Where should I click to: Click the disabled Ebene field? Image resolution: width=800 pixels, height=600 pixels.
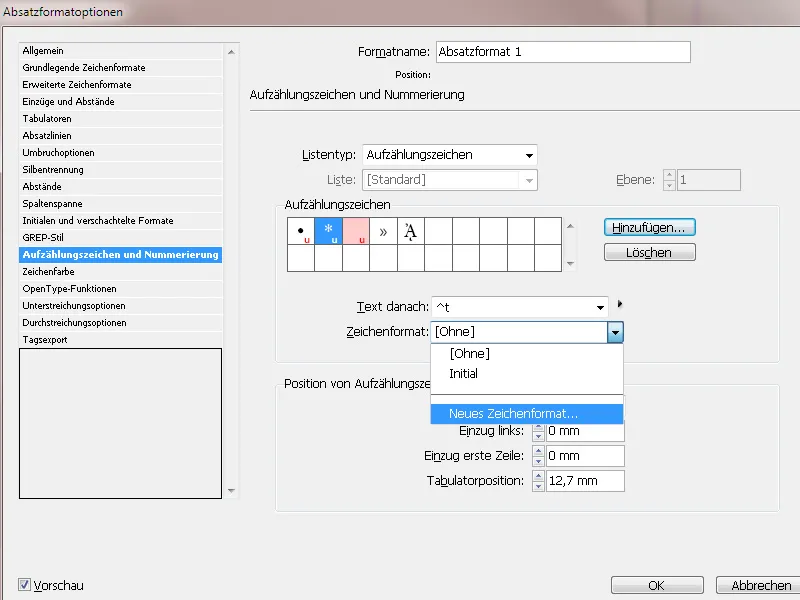tap(709, 180)
